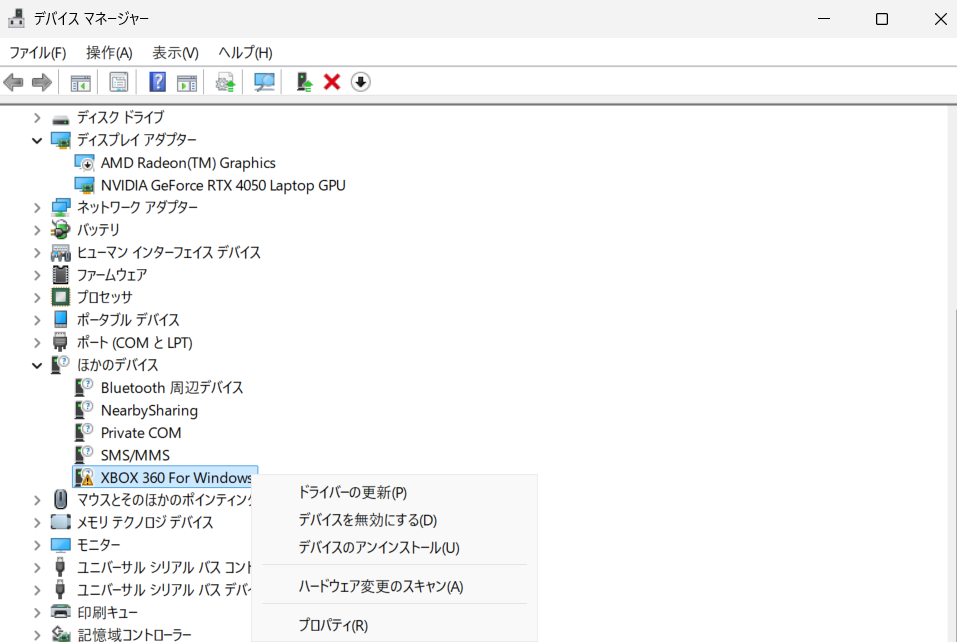957x642 pixels.
Task: Select NVIDIA GeForce RTX 4050 Laptop GPU
Action: 222,185
